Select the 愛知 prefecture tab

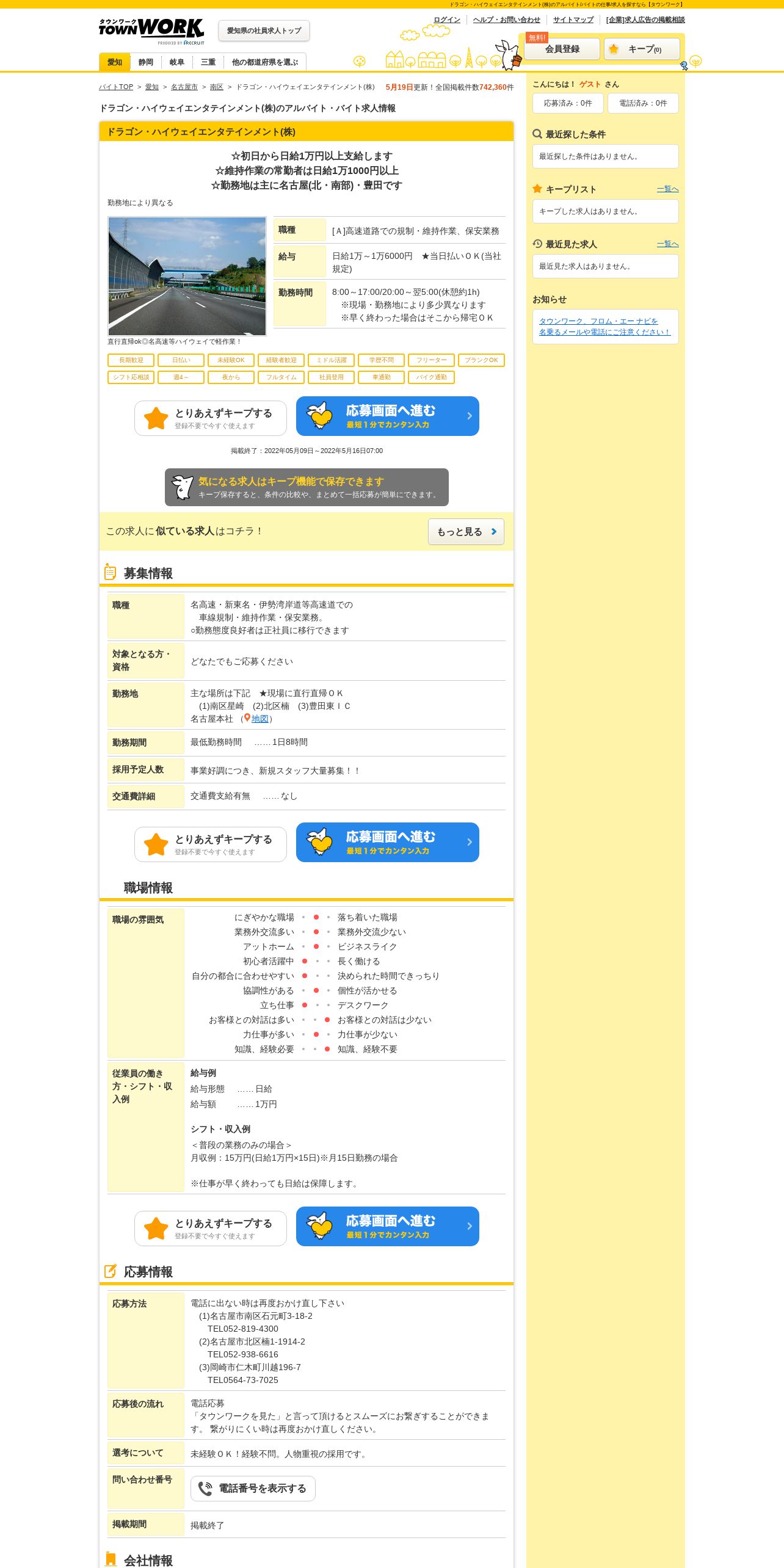tap(115, 62)
